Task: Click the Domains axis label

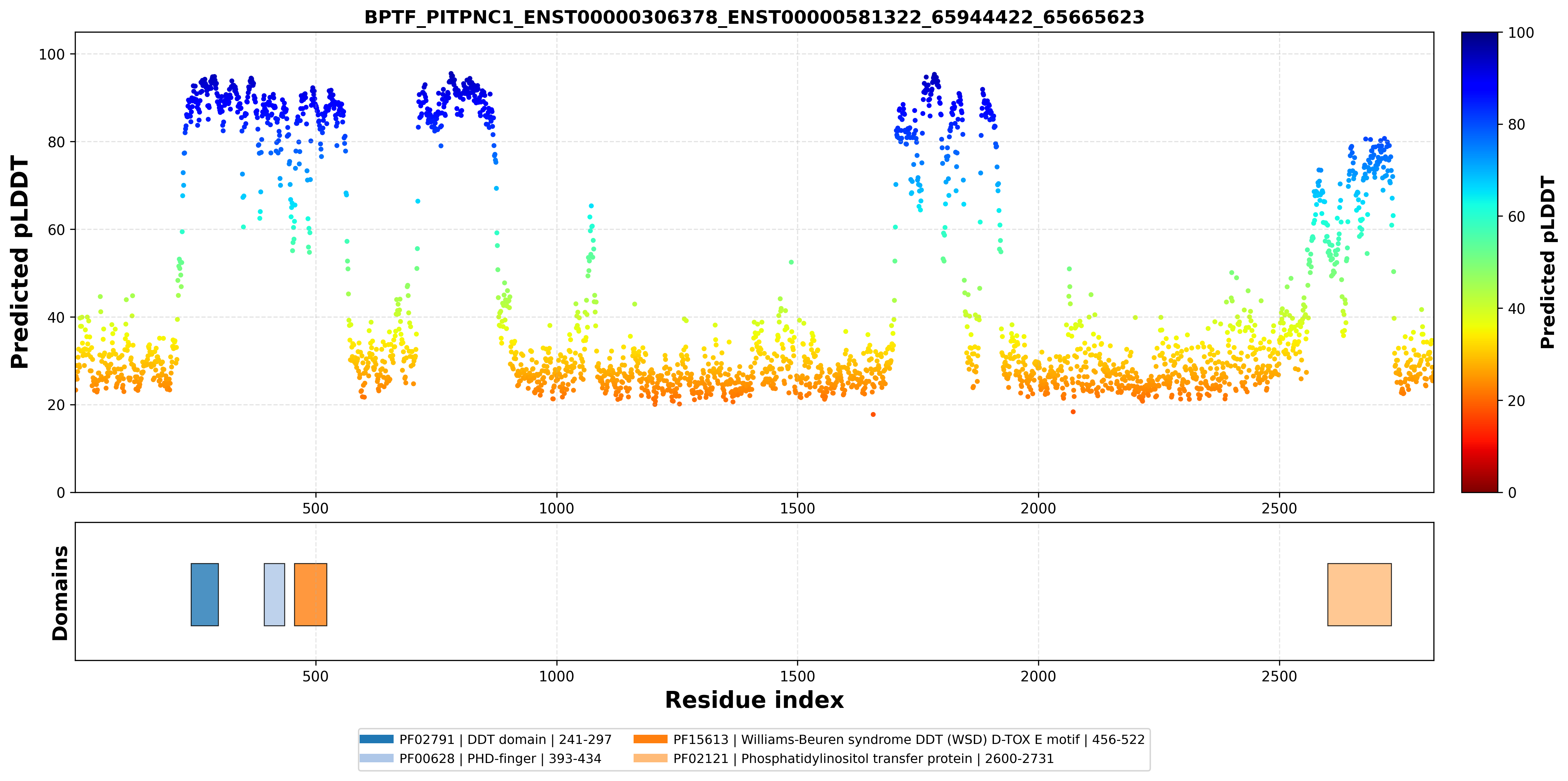Action: 59,593
